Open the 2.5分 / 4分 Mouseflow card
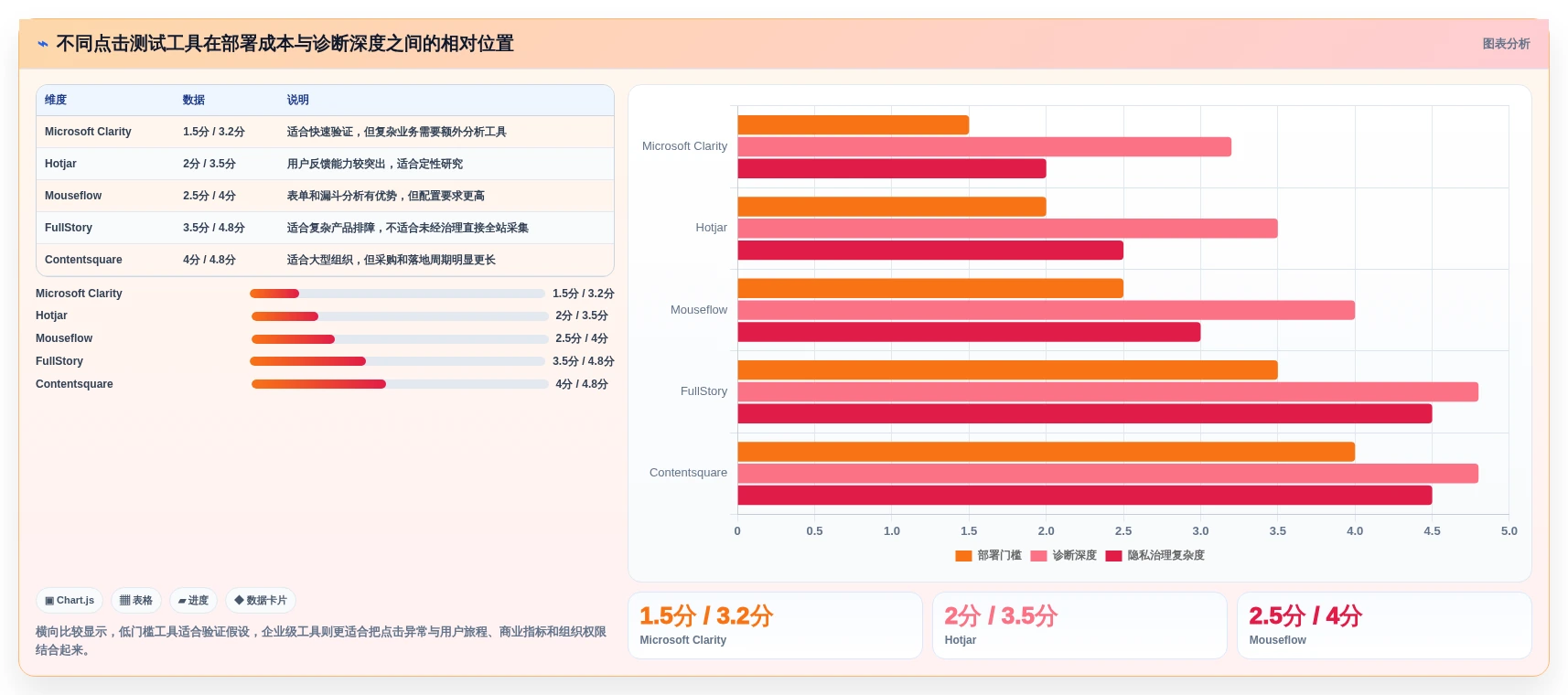The width and height of the screenshot is (1568, 695). point(1384,625)
